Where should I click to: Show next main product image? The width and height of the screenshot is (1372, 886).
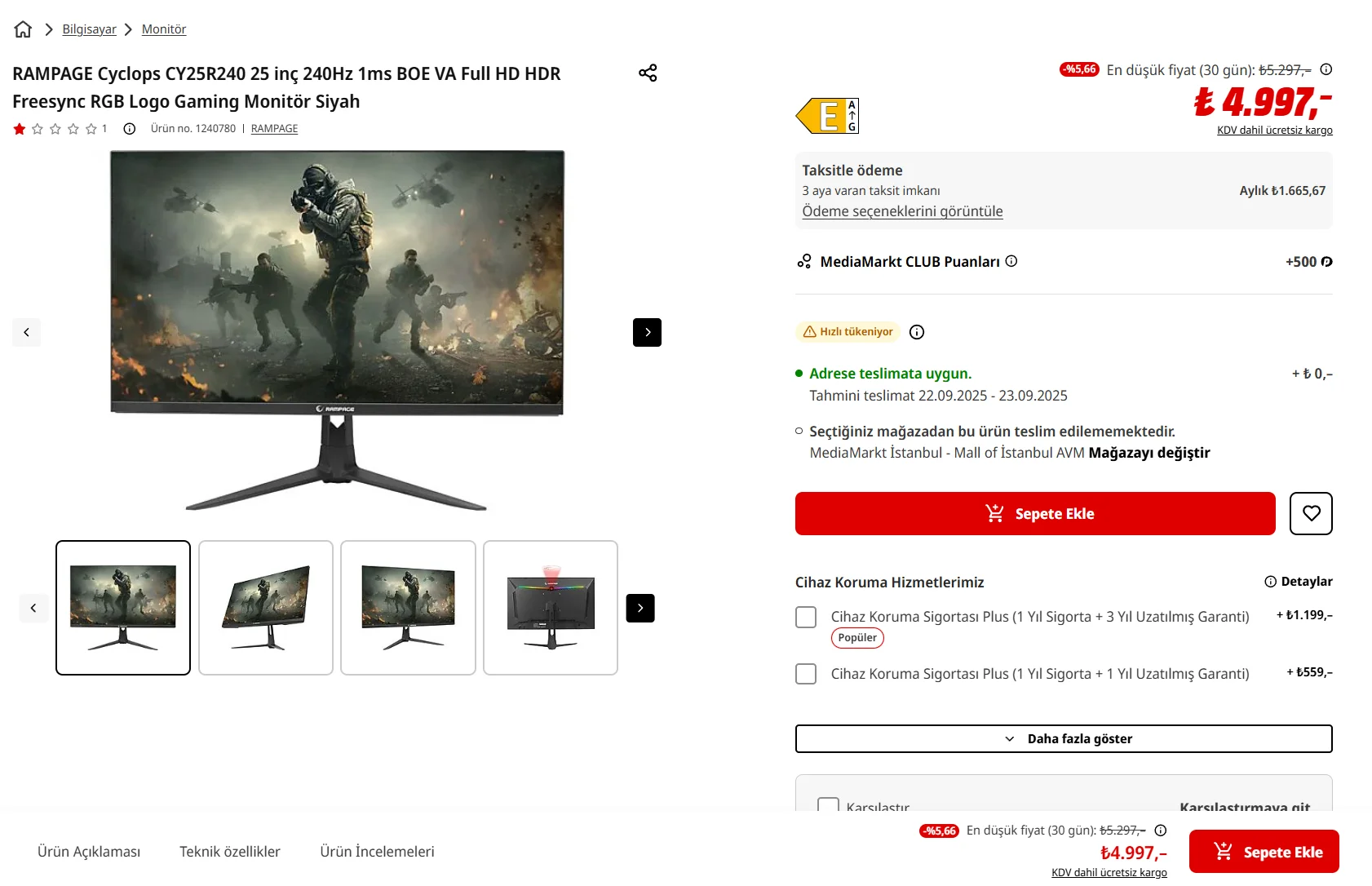(x=647, y=332)
